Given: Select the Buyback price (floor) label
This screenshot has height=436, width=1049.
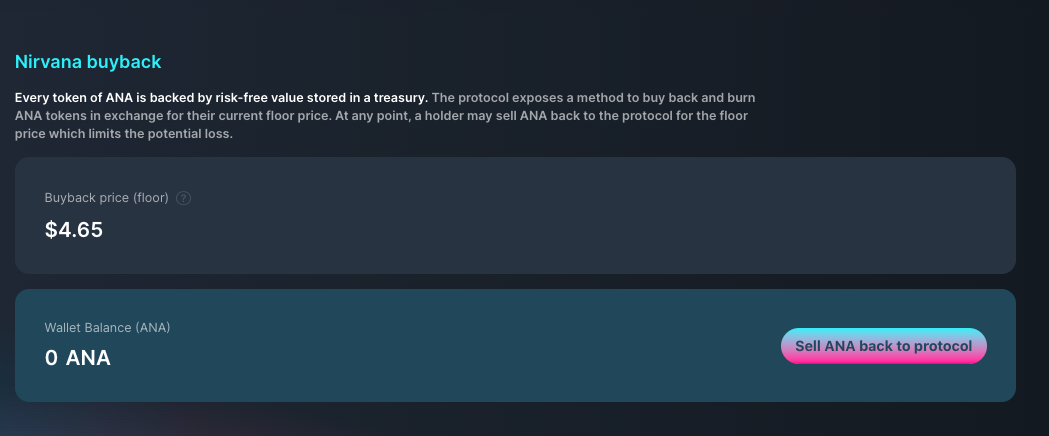Looking at the screenshot, I should click(x=106, y=198).
